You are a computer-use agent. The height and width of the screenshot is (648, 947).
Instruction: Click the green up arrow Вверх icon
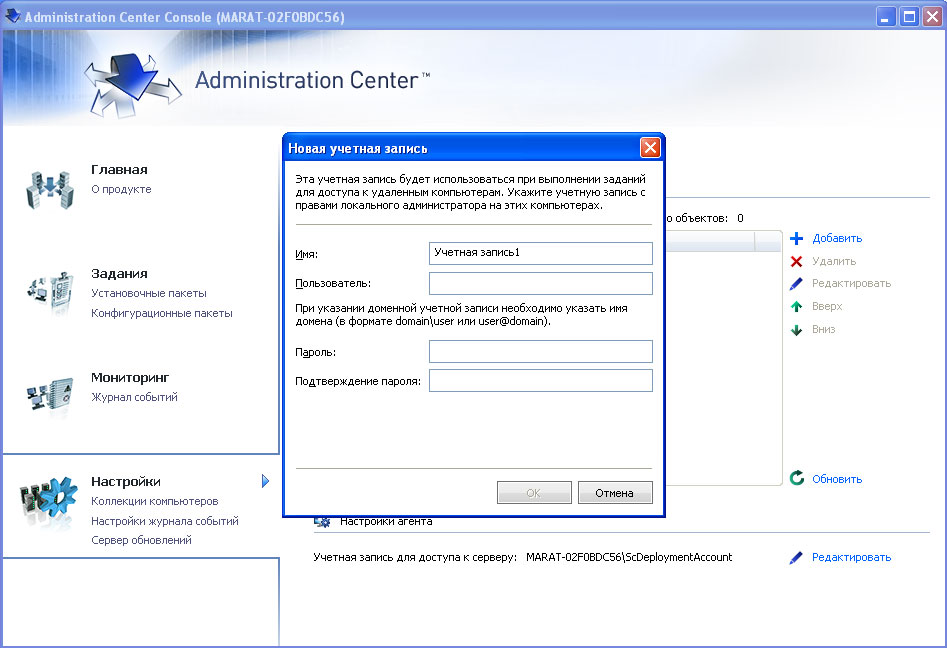[797, 307]
